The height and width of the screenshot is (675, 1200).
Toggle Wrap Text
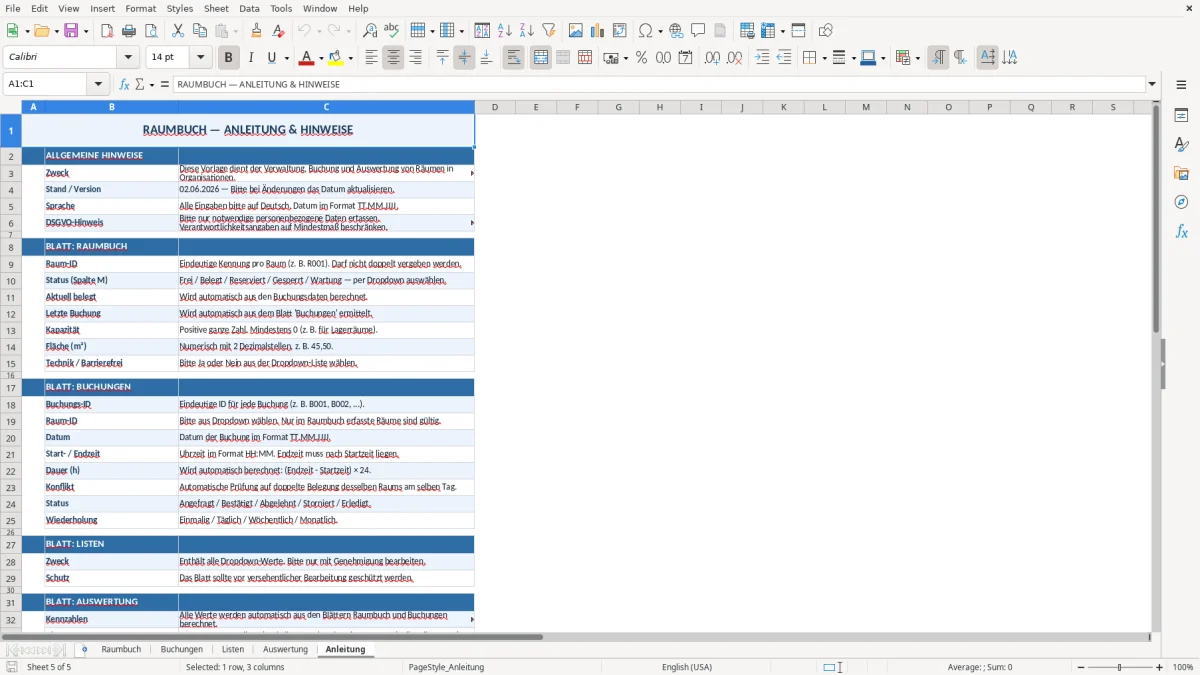click(513, 58)
